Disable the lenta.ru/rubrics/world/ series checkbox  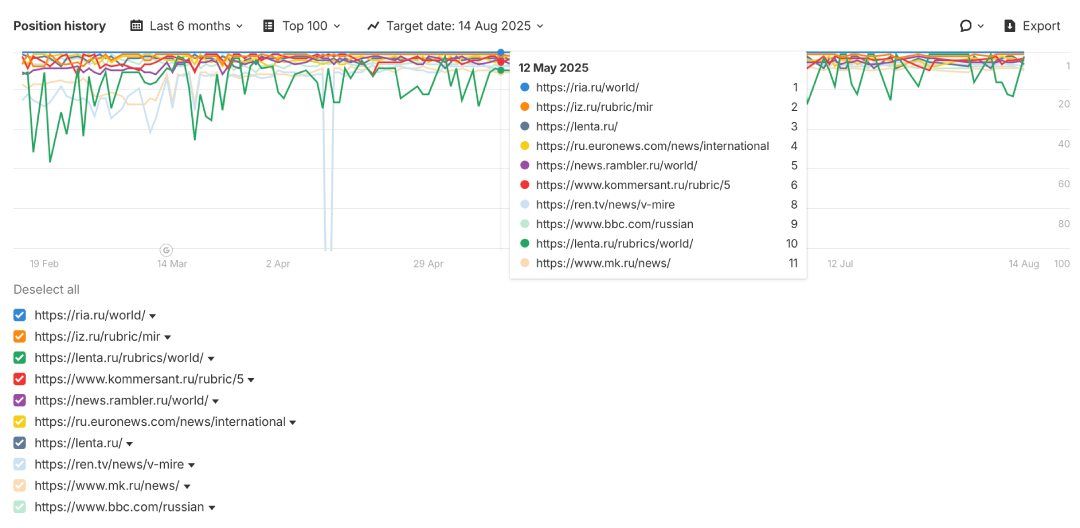20,358
